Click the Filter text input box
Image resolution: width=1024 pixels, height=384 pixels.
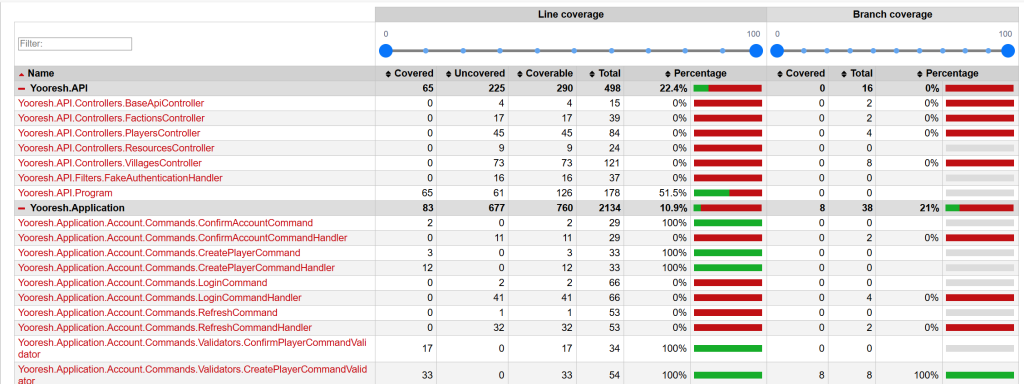tap(75, 44)
